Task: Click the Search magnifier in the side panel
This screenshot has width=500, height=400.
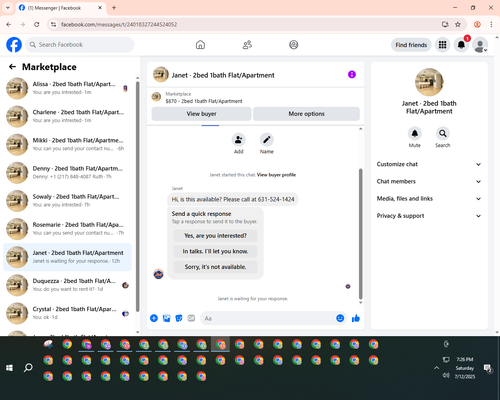Action: 443,134
